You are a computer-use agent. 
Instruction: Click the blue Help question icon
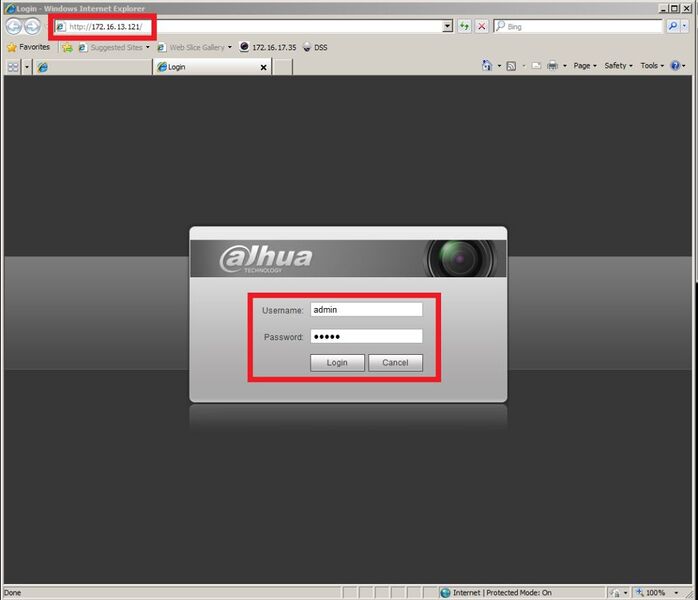pos(675,66)
